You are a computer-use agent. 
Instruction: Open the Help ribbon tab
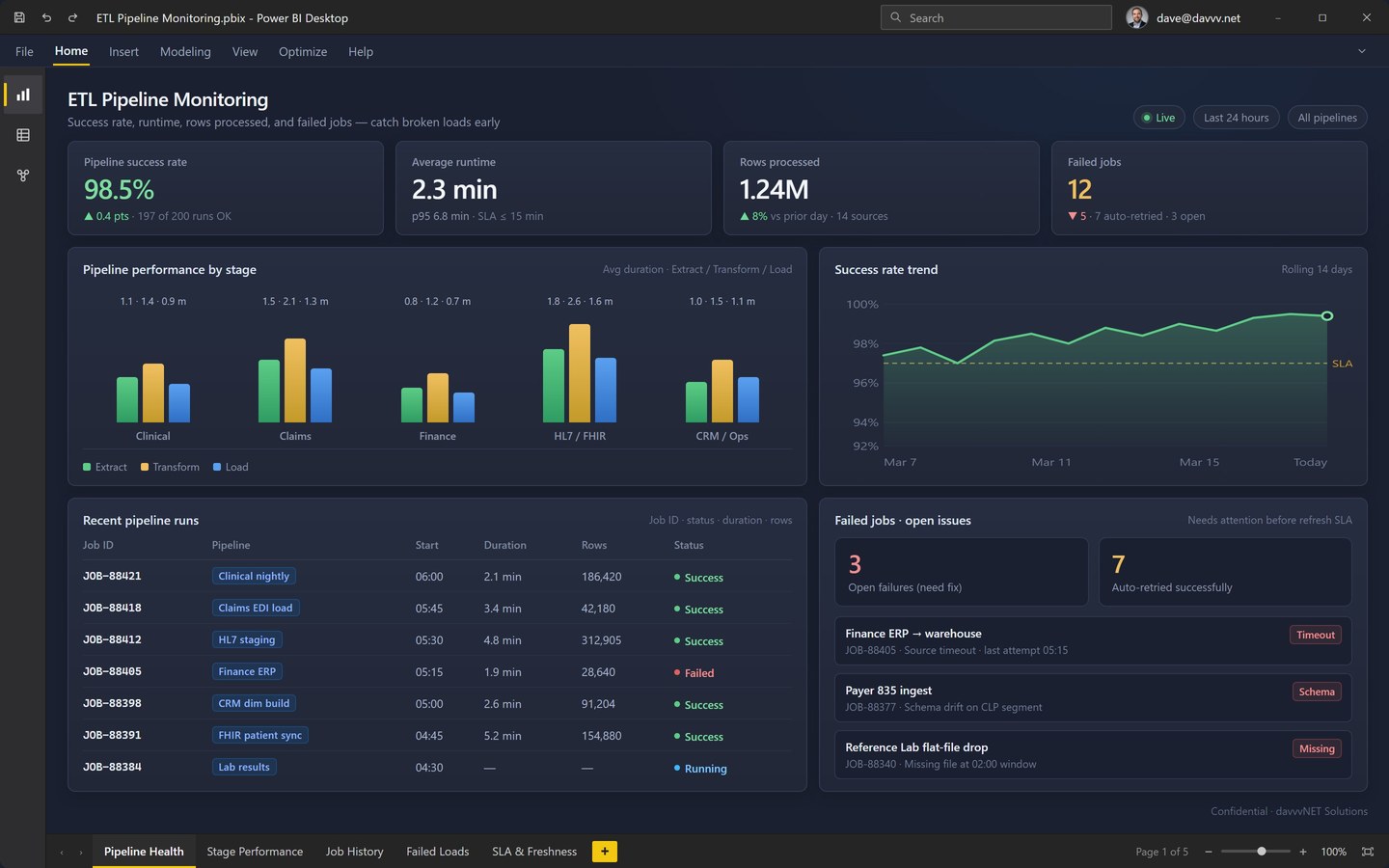pyautogui.click(x=361, y=51)
